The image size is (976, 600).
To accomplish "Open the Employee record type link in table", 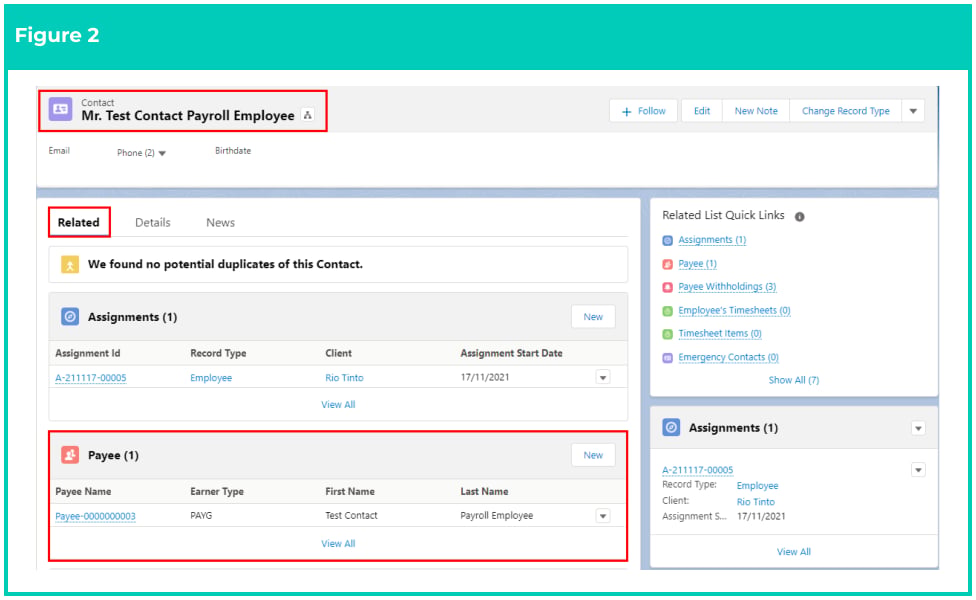I will [211, 378].
